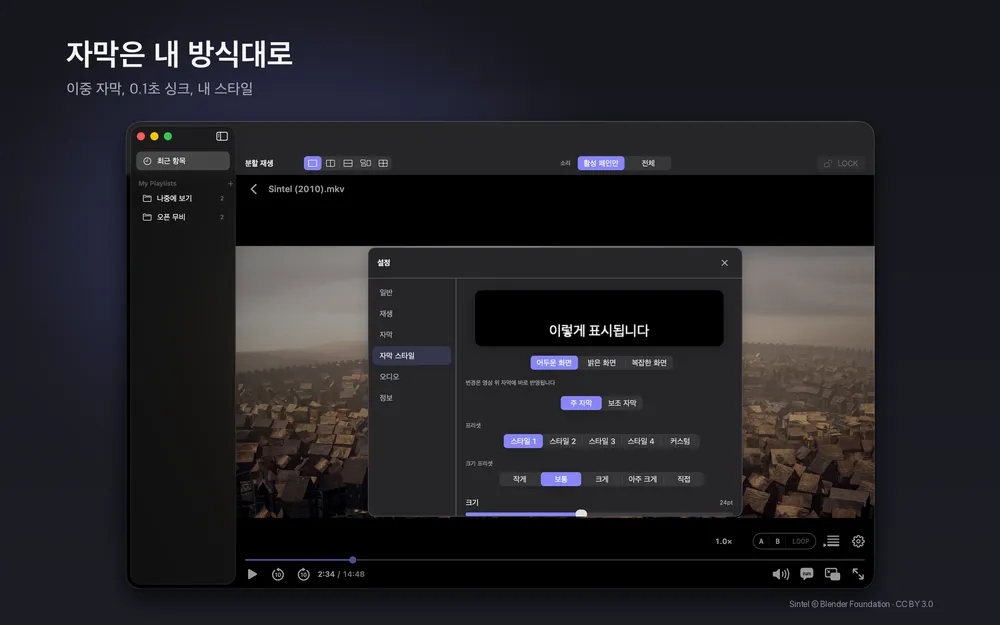
Task: Open picture-in-picture mode
Action: click(x=832, y=574)
